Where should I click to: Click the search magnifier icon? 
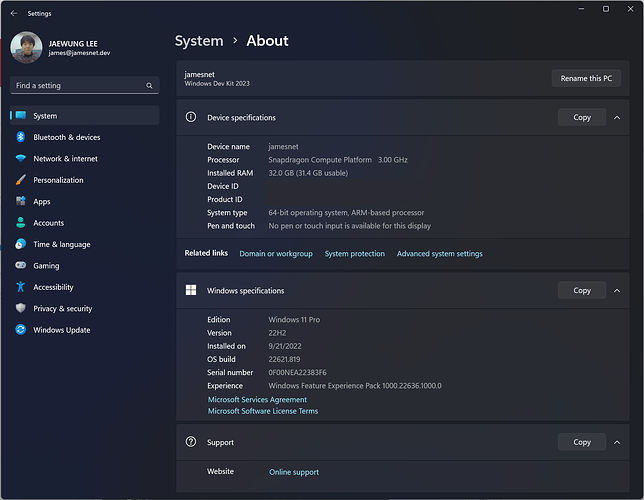pyautogui.click(x=149, y=85)
